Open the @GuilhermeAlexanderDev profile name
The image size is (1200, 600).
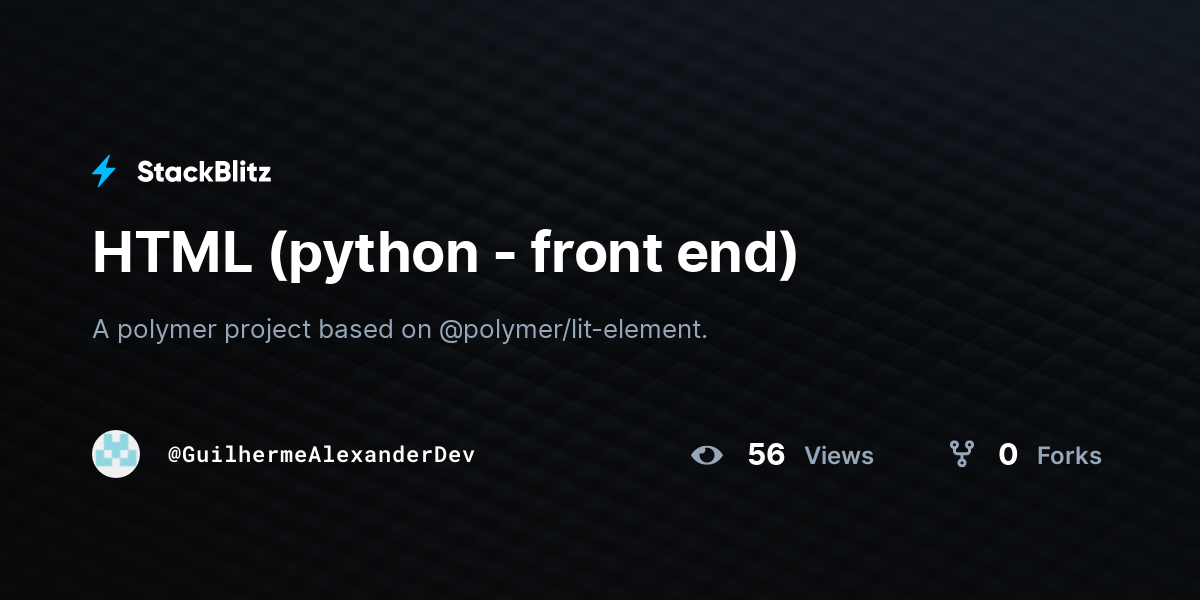tap(321, 455)
